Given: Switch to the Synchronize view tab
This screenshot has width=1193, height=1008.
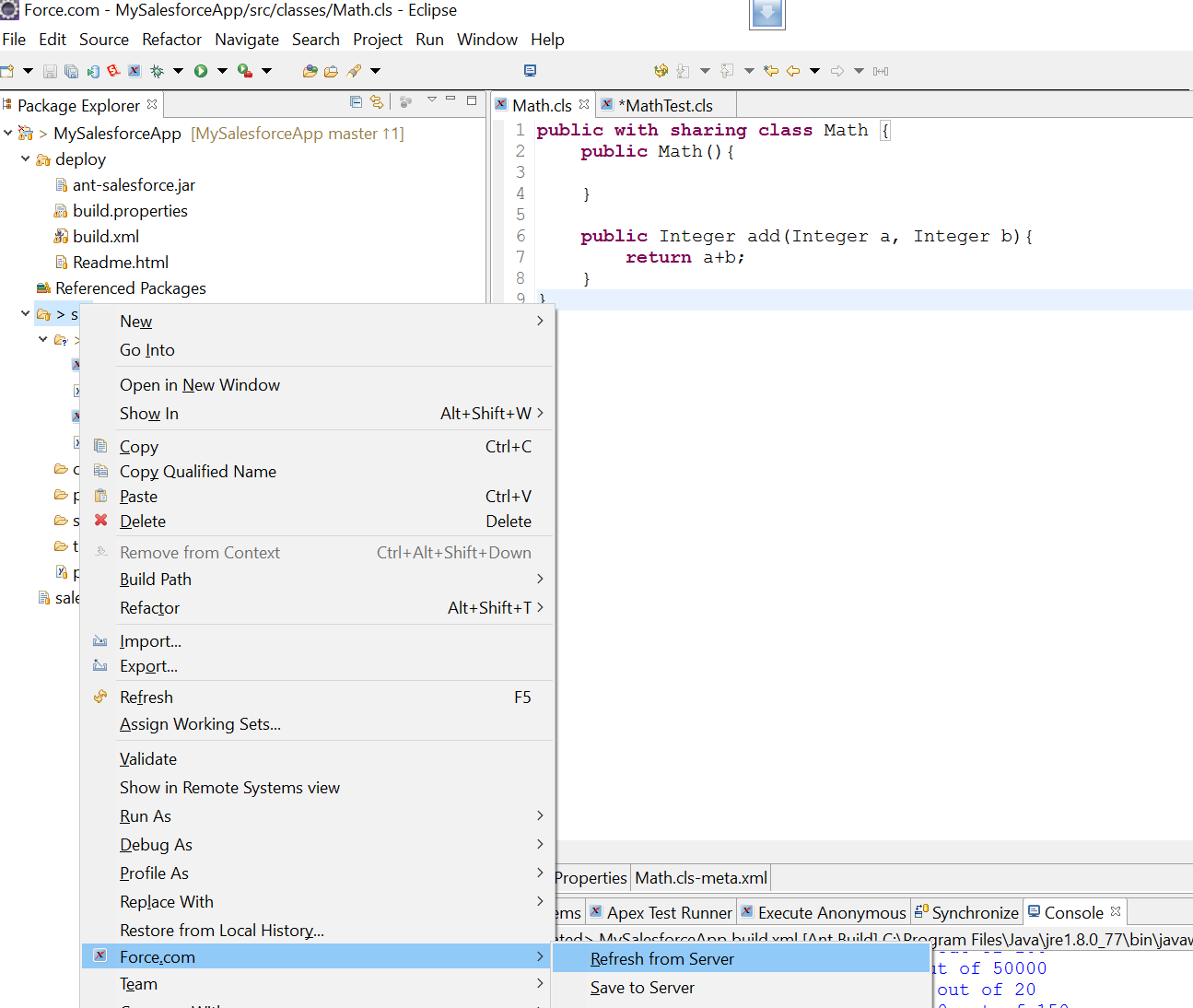Looking at the screenshot, I should (x=966, y=913).
